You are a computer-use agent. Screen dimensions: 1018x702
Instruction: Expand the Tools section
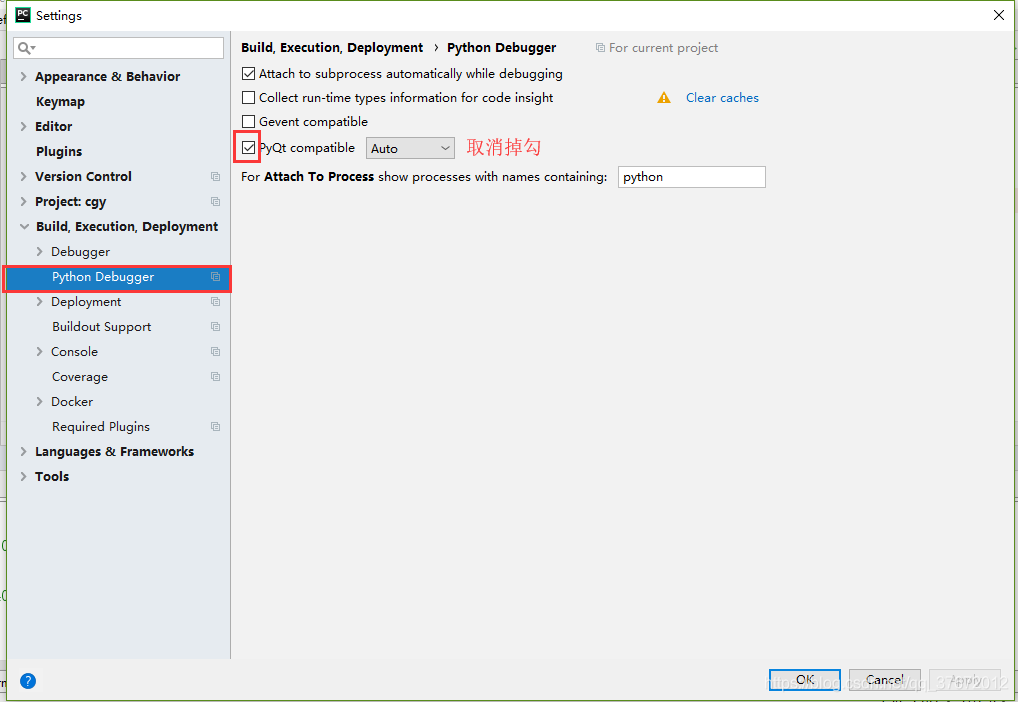23,477
